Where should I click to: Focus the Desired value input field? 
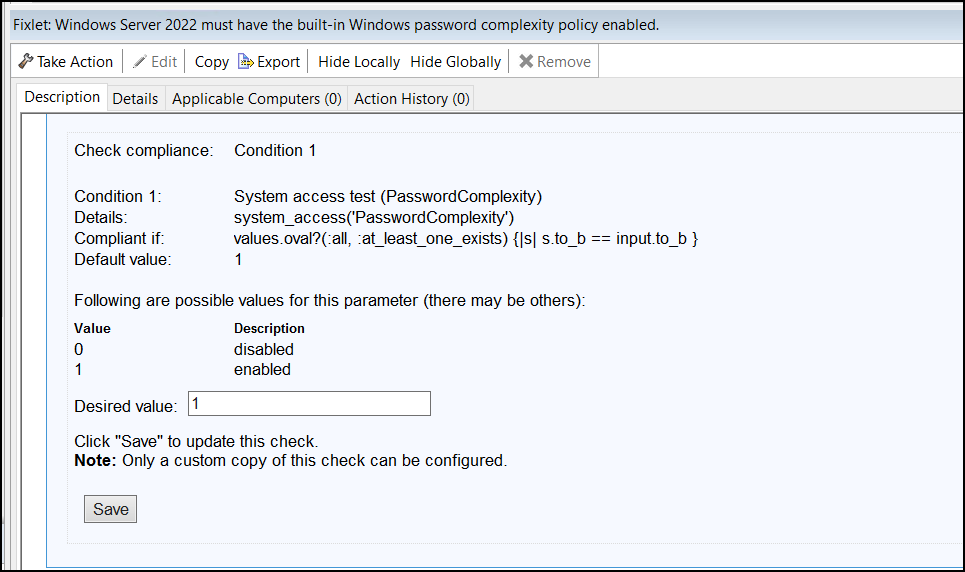pyautogui.click(x=309, y=404)
